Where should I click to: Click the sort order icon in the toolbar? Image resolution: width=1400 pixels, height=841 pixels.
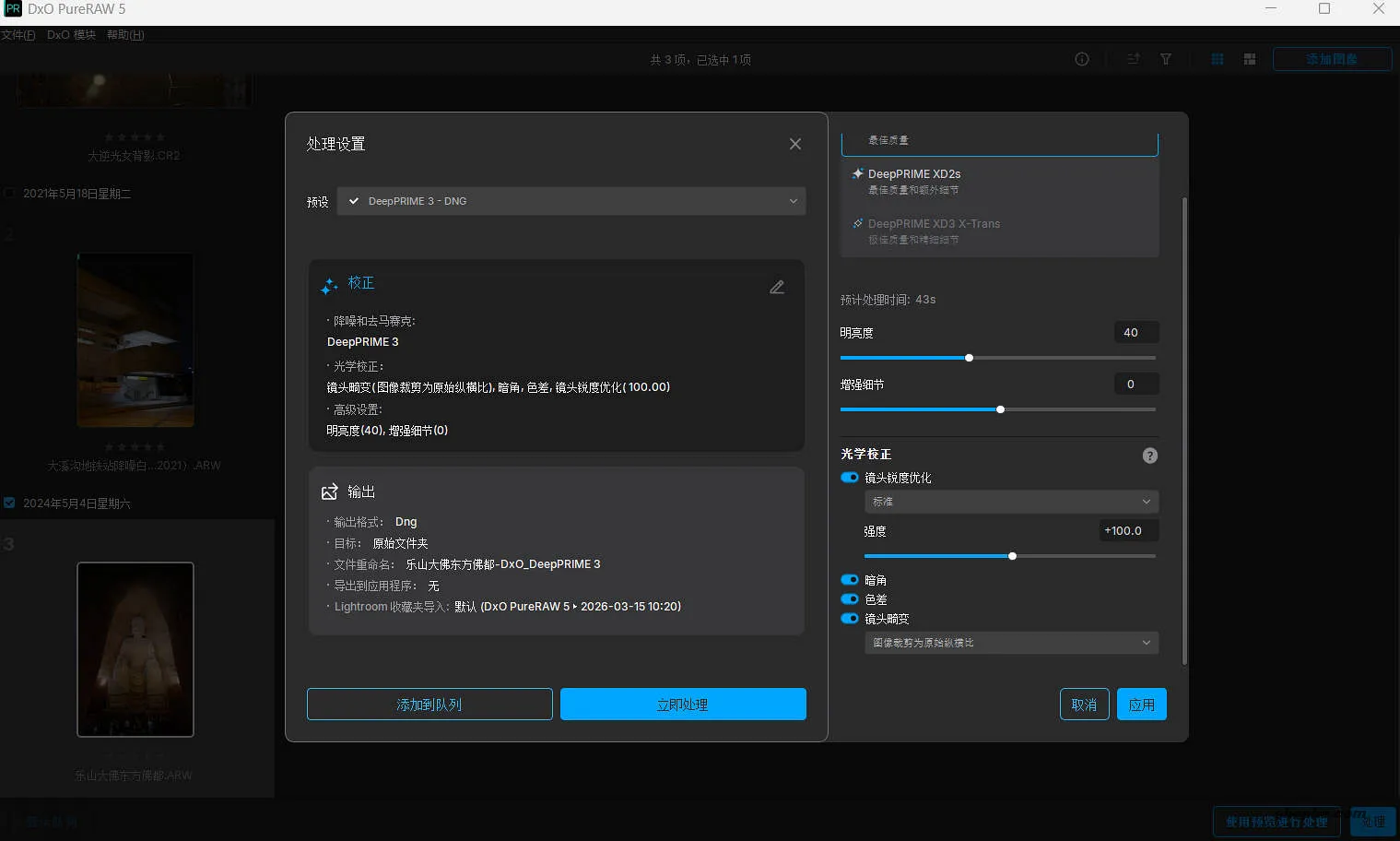pos(1133,58)
